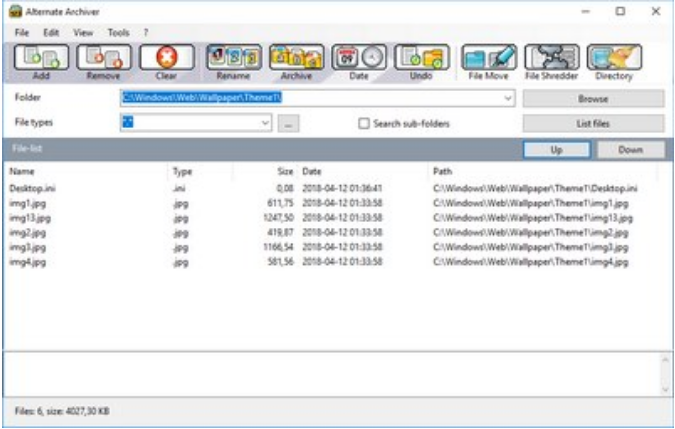The width and height of the screenshot is (675, 429).
Task: Expand the Folder path dropdown
Action: pyautogui.click(x=509, y=99)
